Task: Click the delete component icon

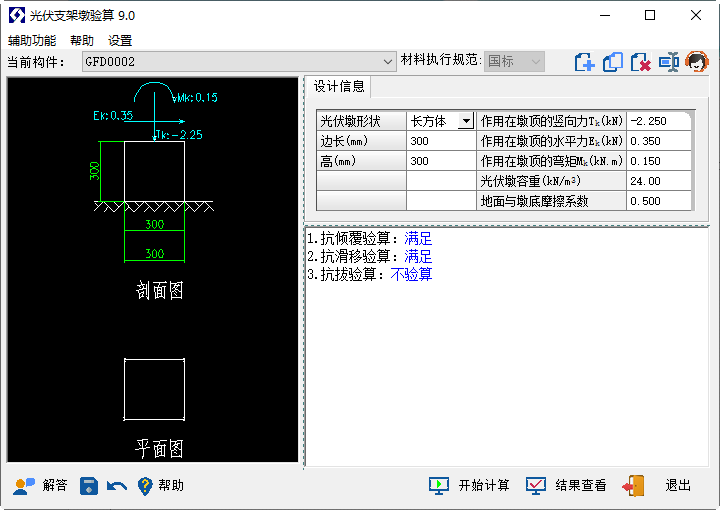Action: tap(641, 62)
